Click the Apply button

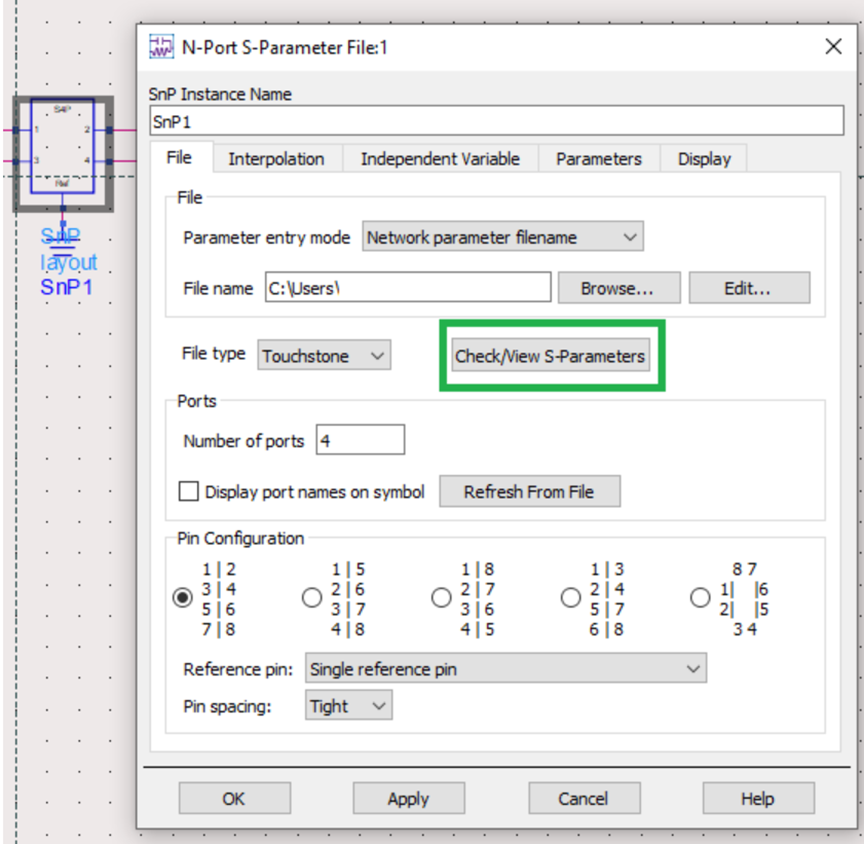[408, 798]
